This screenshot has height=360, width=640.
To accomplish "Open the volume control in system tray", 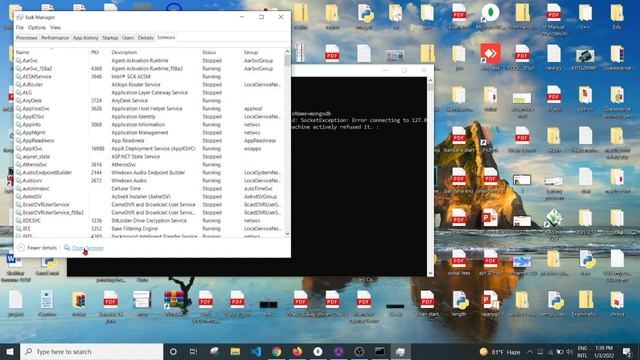I will [x=569, y=351].
